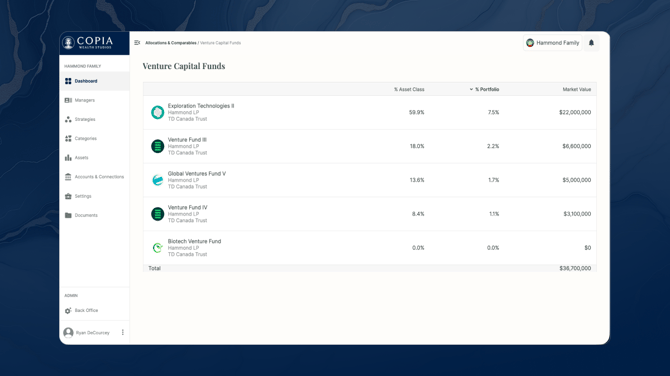The image size is (670, 376).
Task: Click the Documents folder icon
Action: click(68, 215)
